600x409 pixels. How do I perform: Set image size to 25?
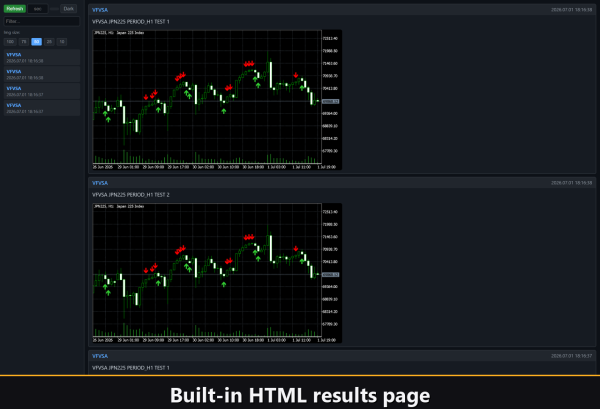49,42
